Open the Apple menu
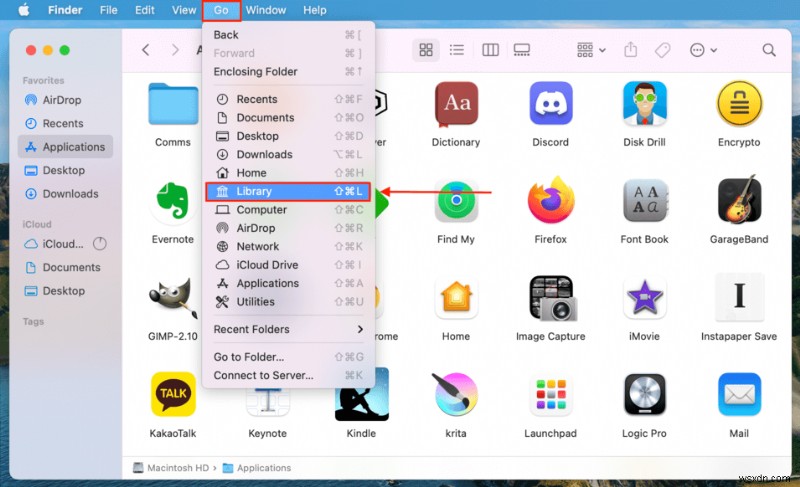Screen dimensions: 800x487 tap(24, 10)
